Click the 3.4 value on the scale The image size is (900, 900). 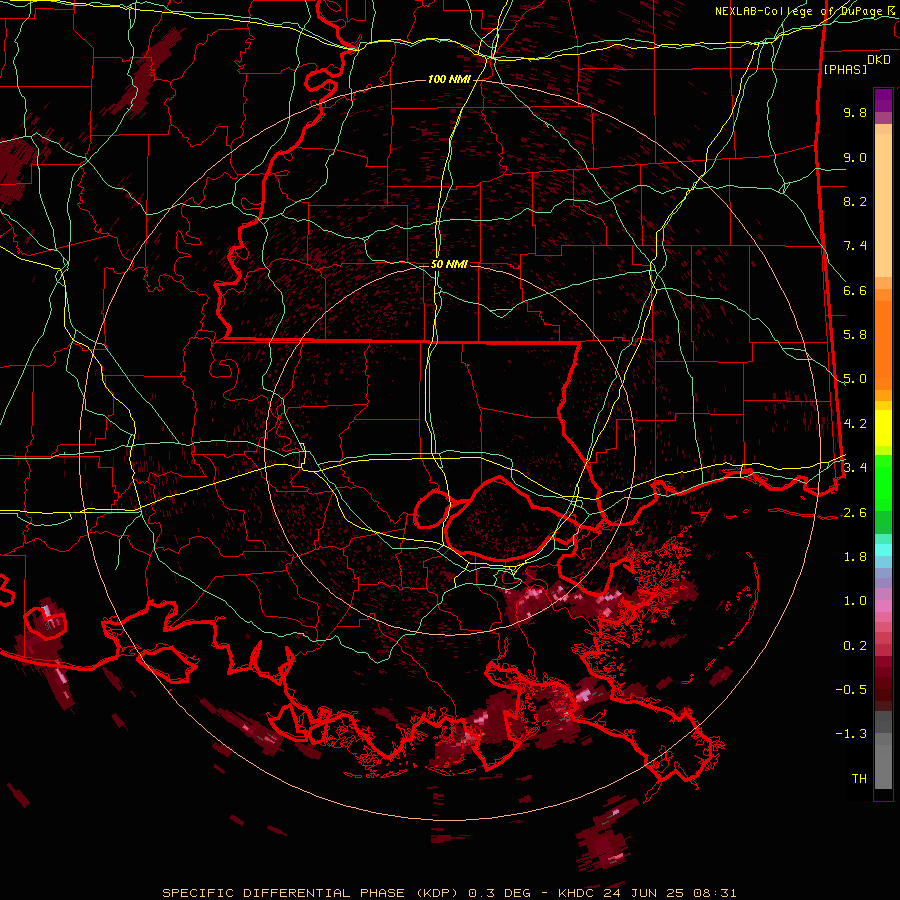tap(855, 467)
